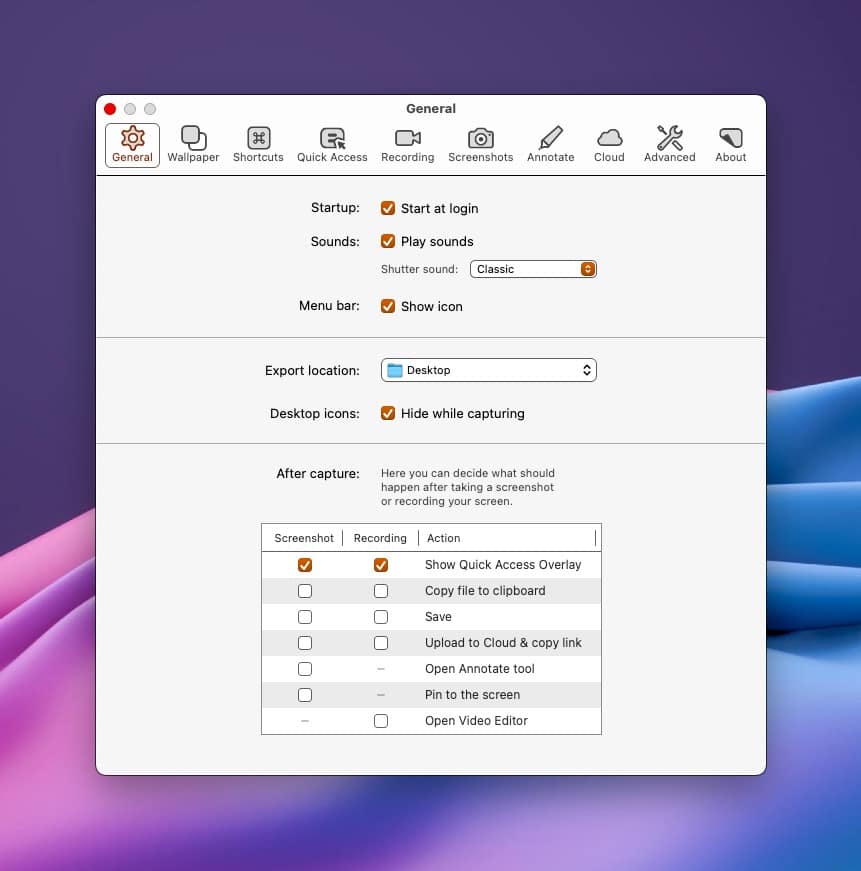Enable Save for screenshots
Screen dimensions: 861x871
tap(305, 617)
